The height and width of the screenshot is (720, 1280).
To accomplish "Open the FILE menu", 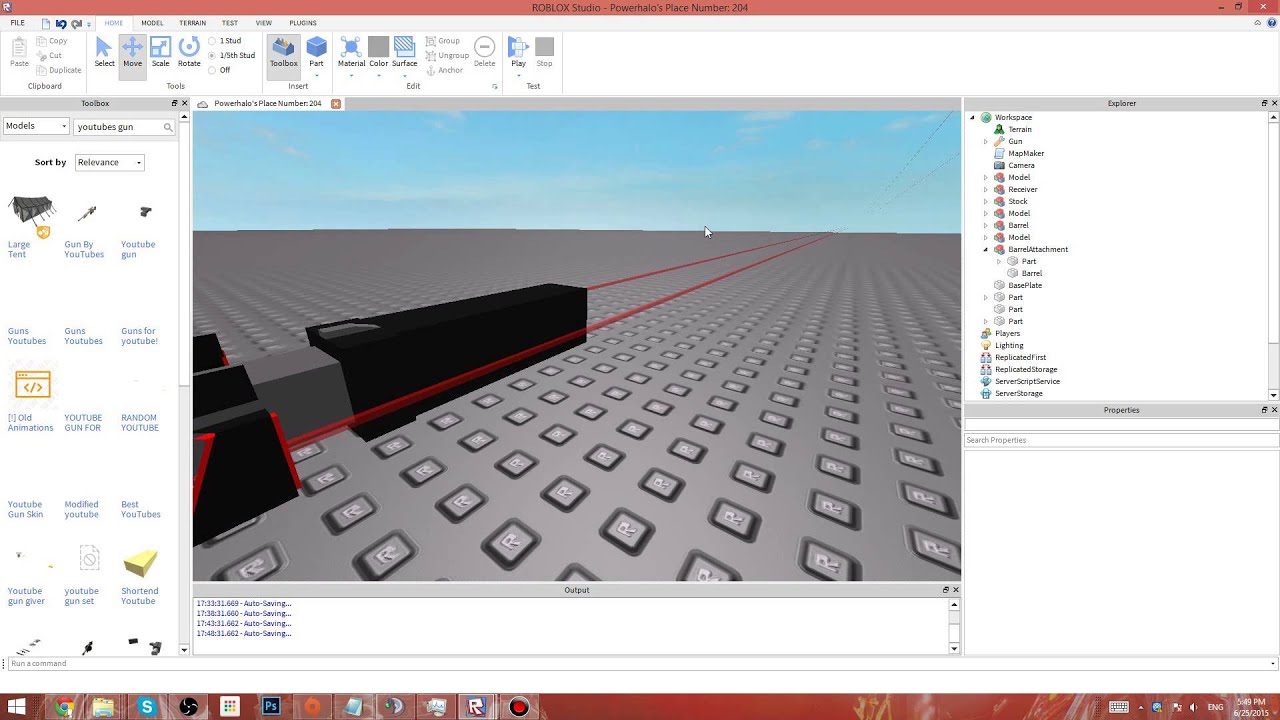I will coord(17,23).
